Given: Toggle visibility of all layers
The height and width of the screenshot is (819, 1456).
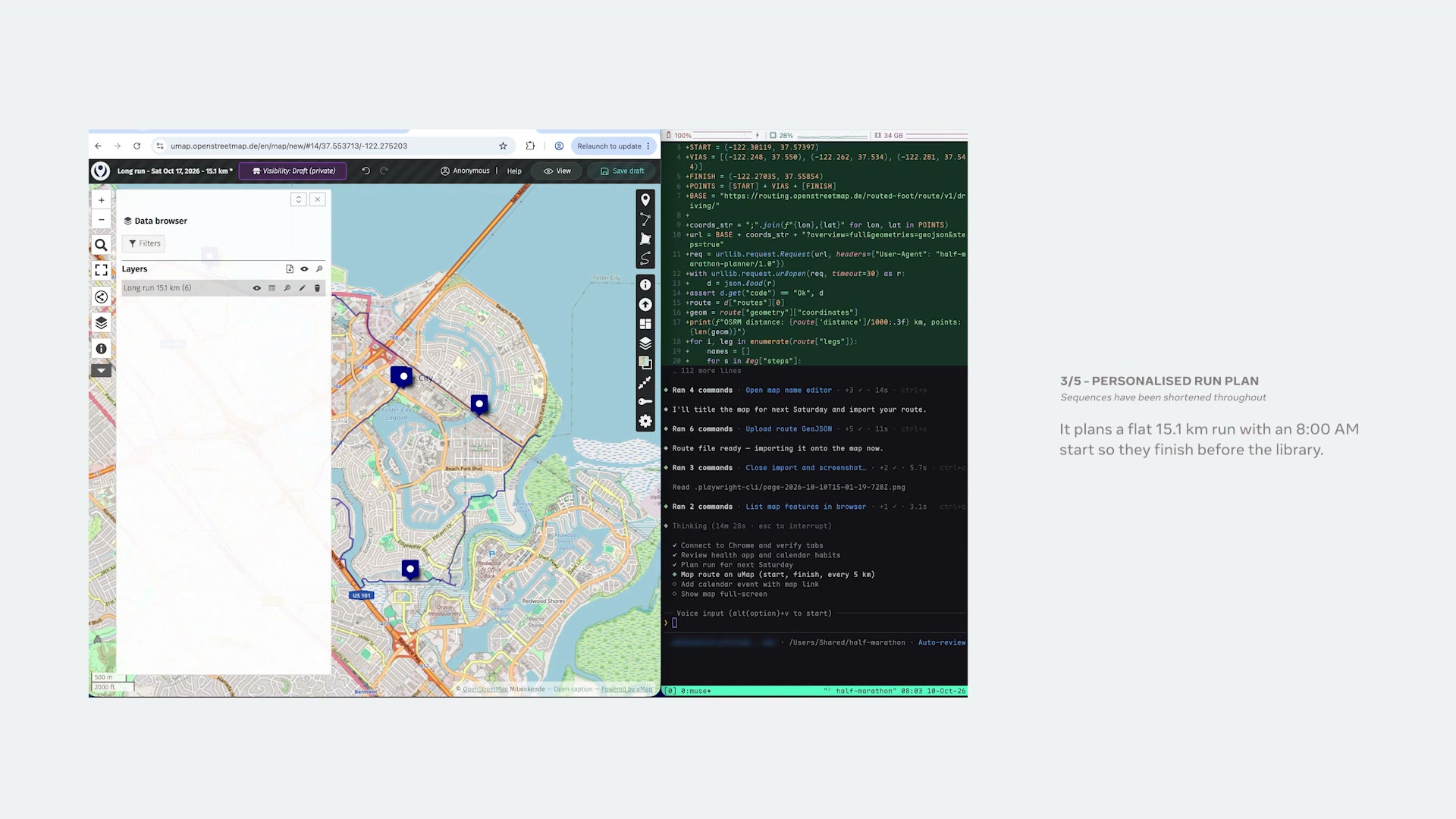Looking at the screenshot, I should pos(304,269).
